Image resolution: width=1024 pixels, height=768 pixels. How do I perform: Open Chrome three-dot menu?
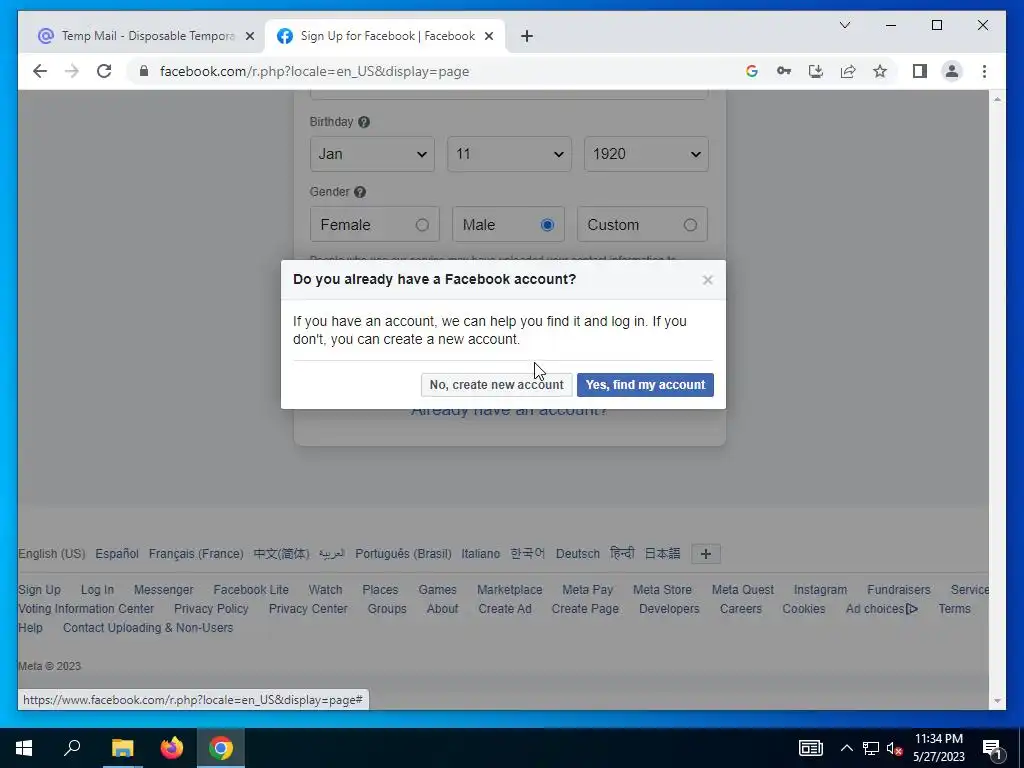click(984, 71)
